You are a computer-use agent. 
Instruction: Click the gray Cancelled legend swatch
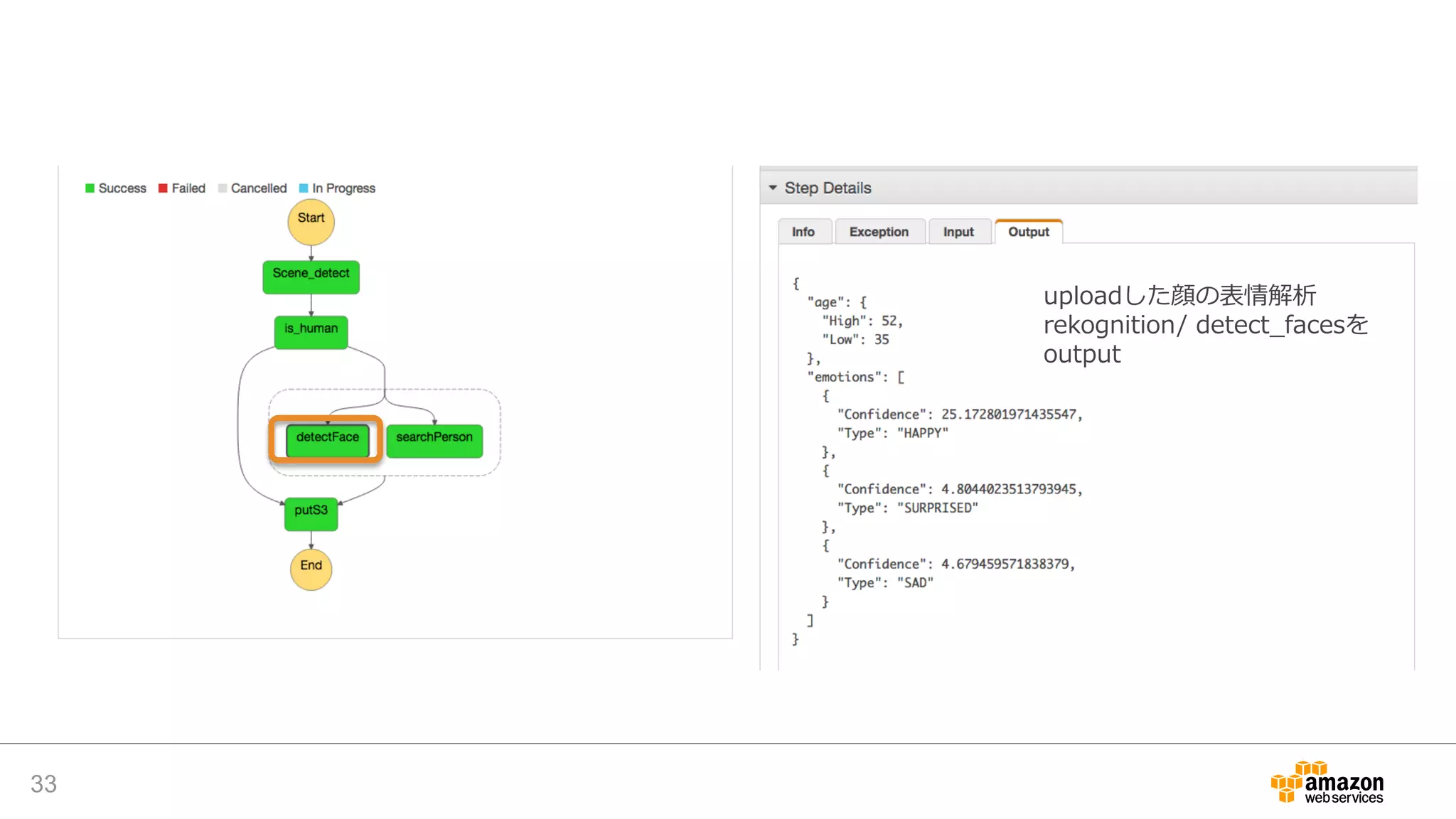coord(223,188)
